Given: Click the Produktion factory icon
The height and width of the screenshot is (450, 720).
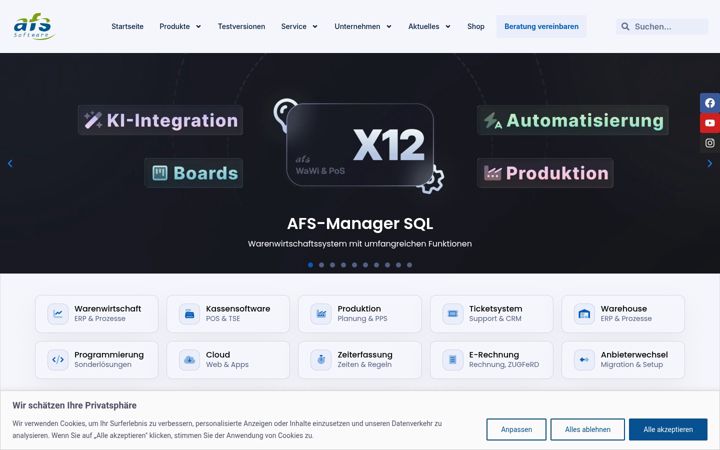Looking at the screenshot, I should (321, 314).
